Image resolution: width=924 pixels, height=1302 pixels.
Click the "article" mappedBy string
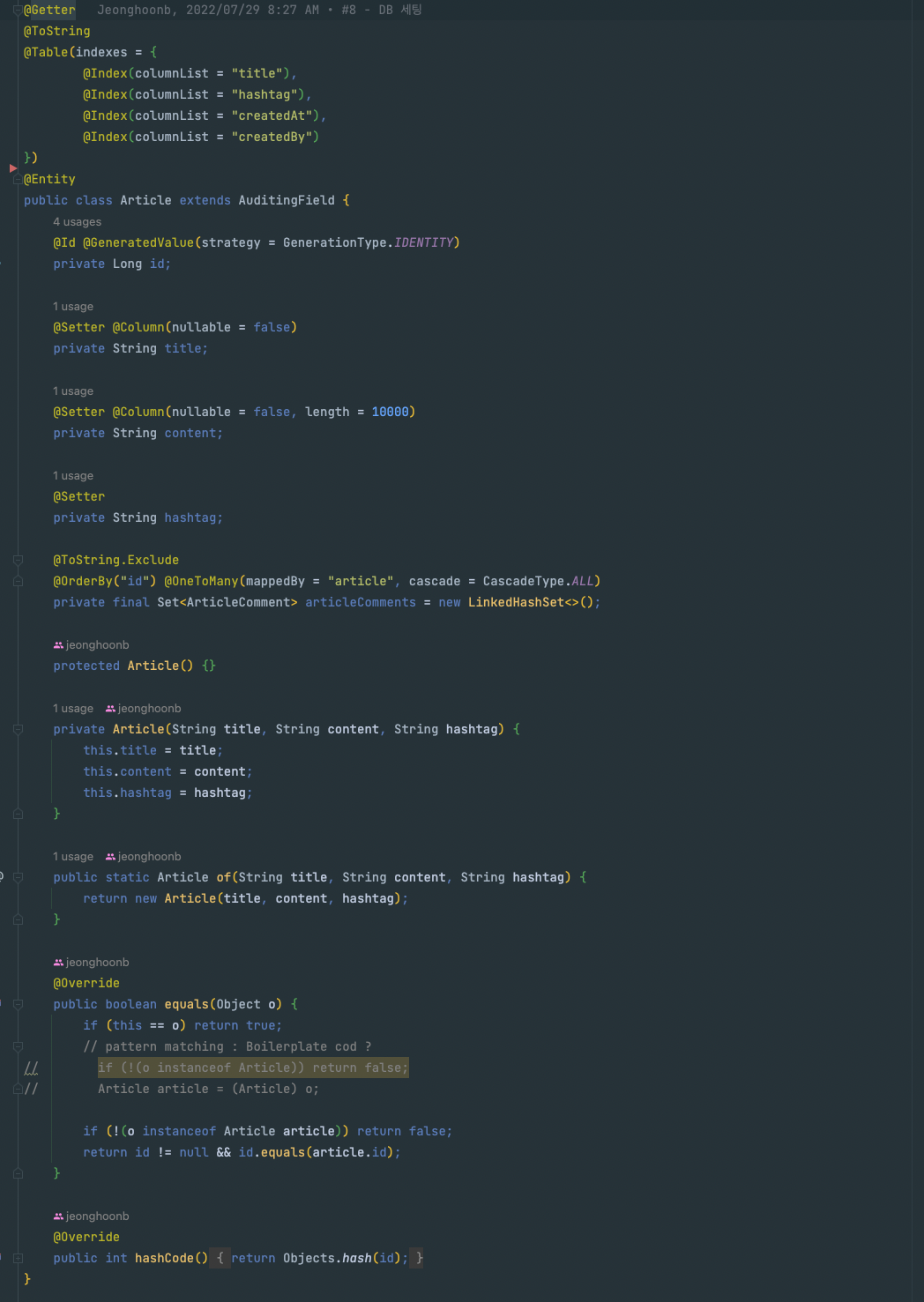pos(361,582)
